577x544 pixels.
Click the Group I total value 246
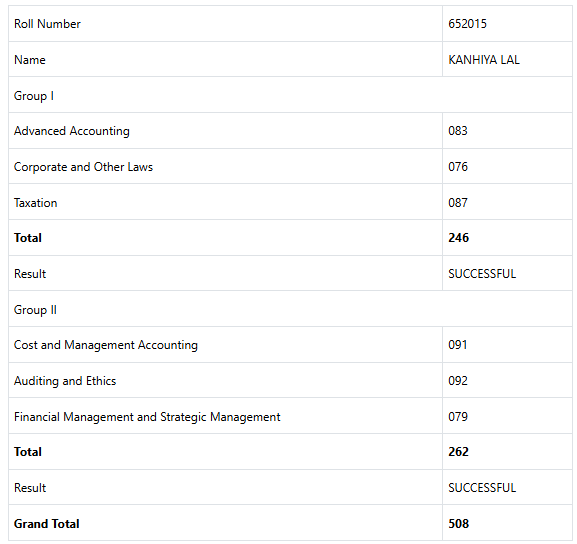click(459, 238)
